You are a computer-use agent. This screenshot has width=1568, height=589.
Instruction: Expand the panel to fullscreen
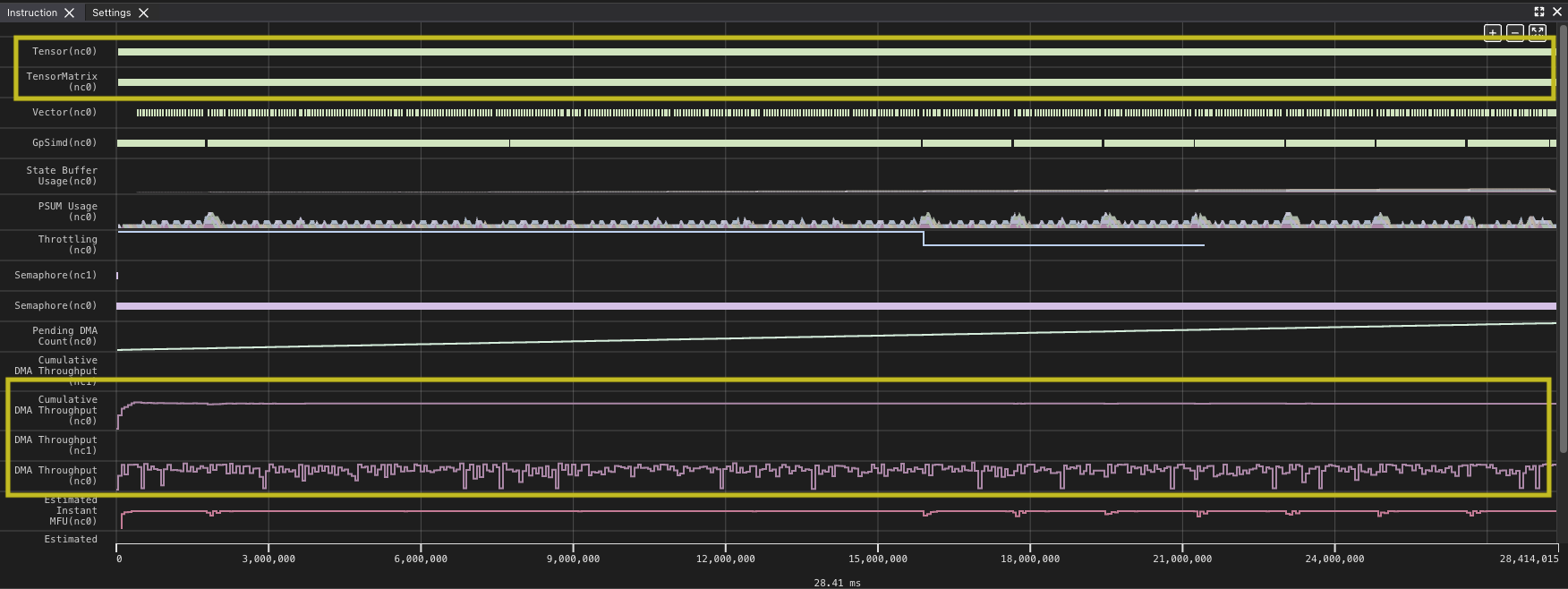pyautogui.click(x=1538, y=12)
